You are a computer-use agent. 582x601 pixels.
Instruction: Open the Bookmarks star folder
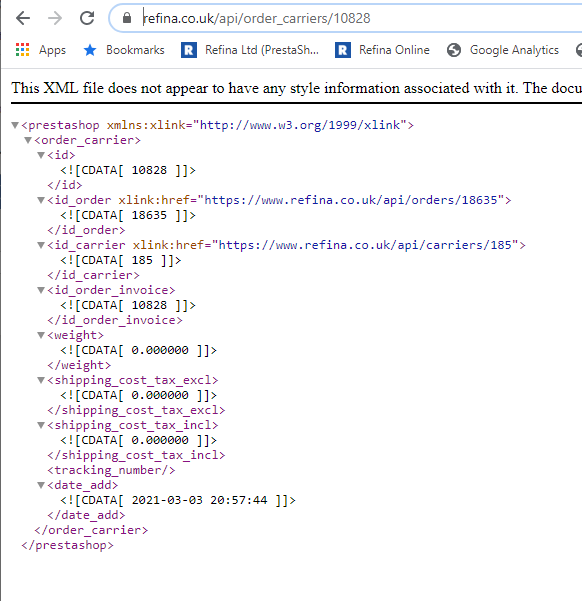(124, 50)
